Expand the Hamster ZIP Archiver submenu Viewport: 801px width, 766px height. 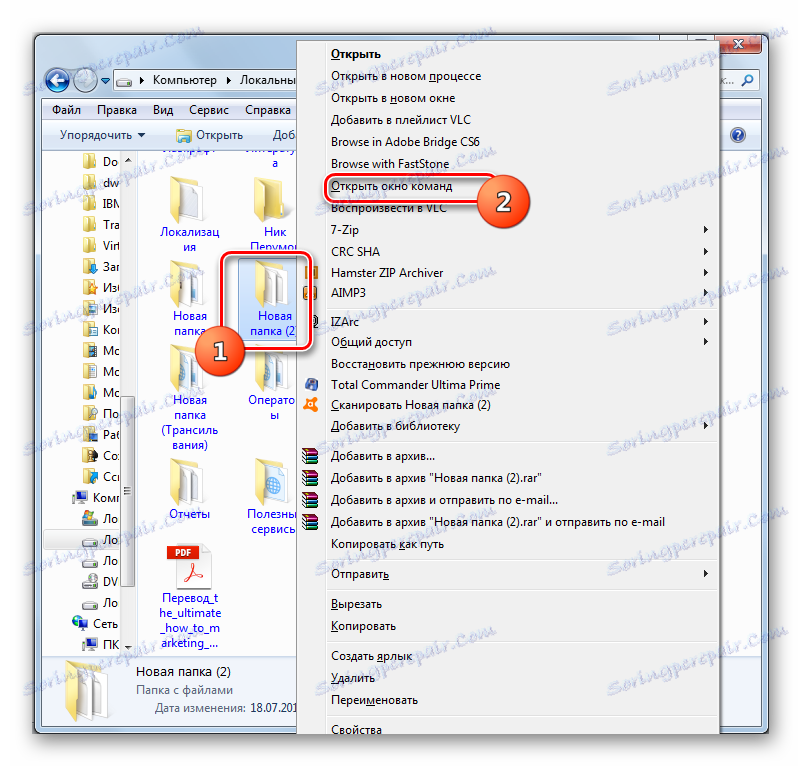[705, 272]
